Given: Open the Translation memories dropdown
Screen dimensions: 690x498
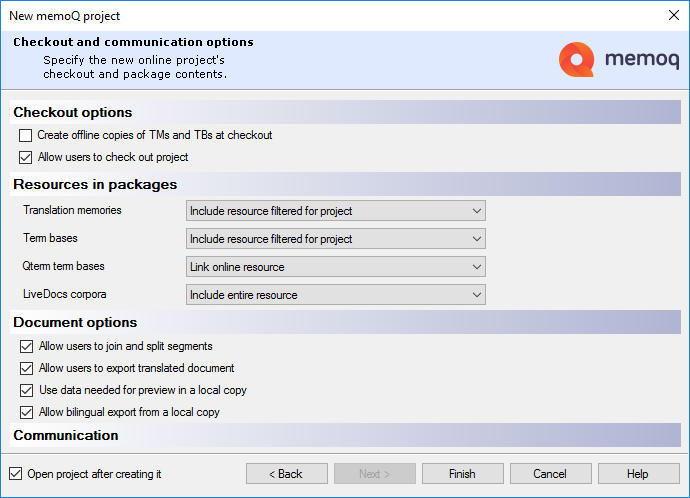Looking at the screenshot, I should 335,211.
